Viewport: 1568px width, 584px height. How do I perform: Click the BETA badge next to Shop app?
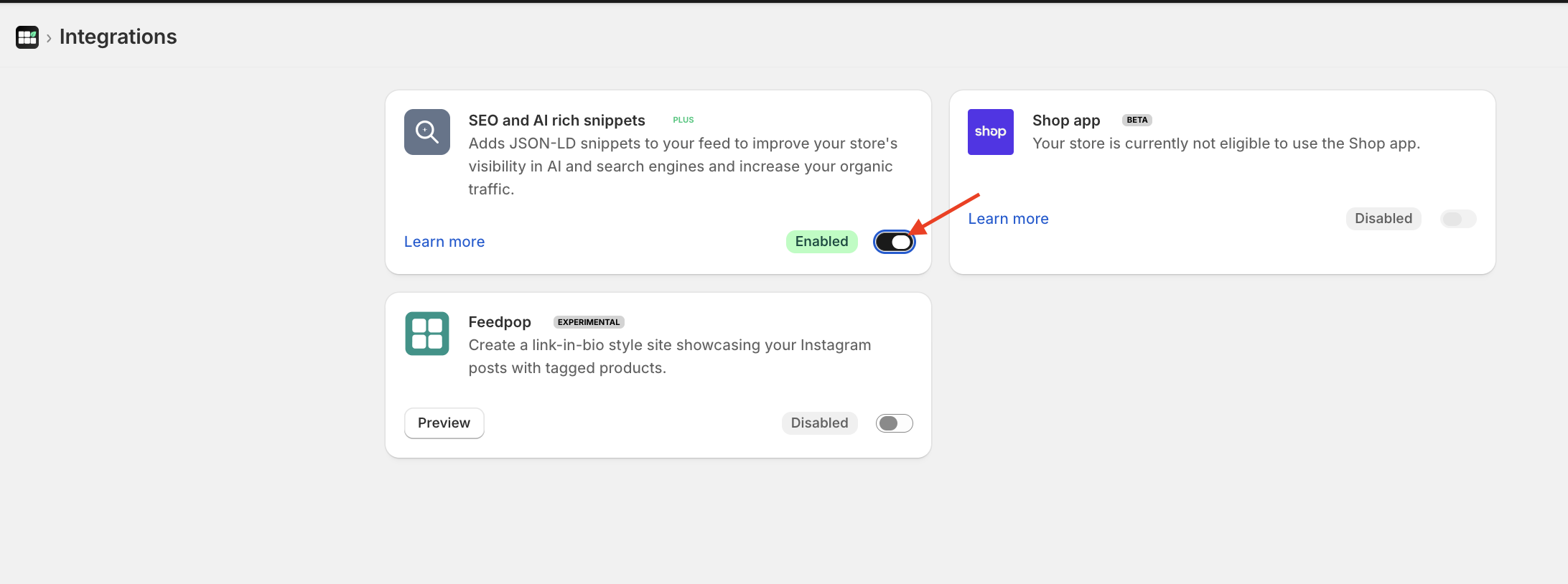[x=1137, y=120]
